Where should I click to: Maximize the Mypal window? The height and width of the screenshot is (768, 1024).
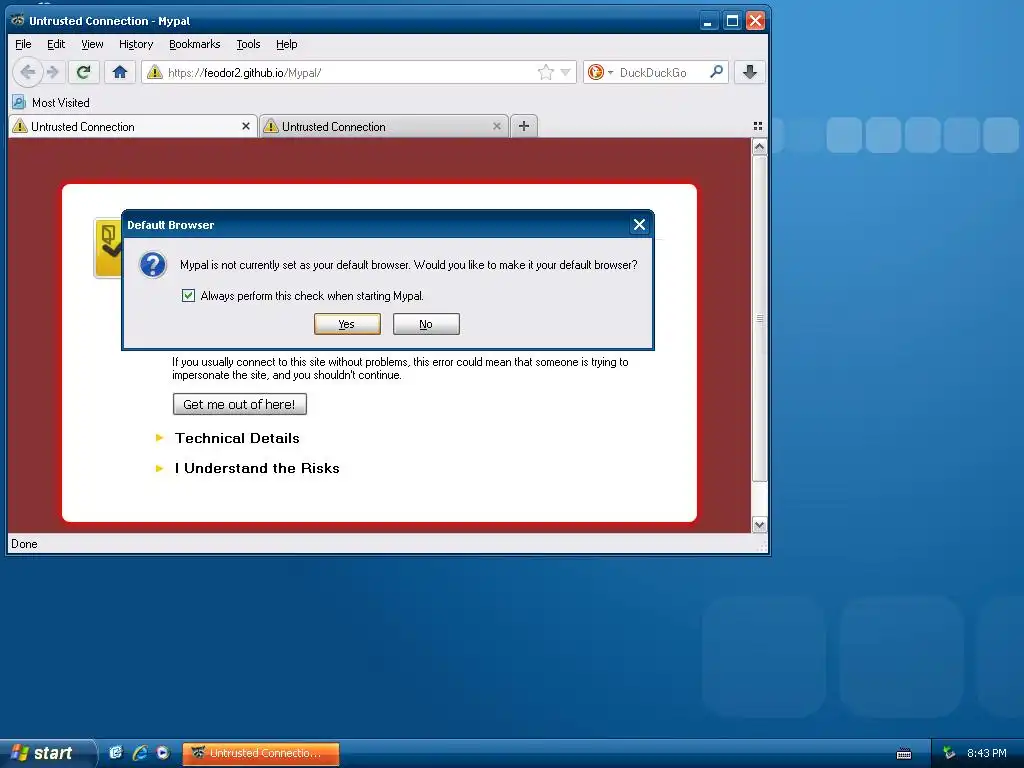(x=732, y=21)
